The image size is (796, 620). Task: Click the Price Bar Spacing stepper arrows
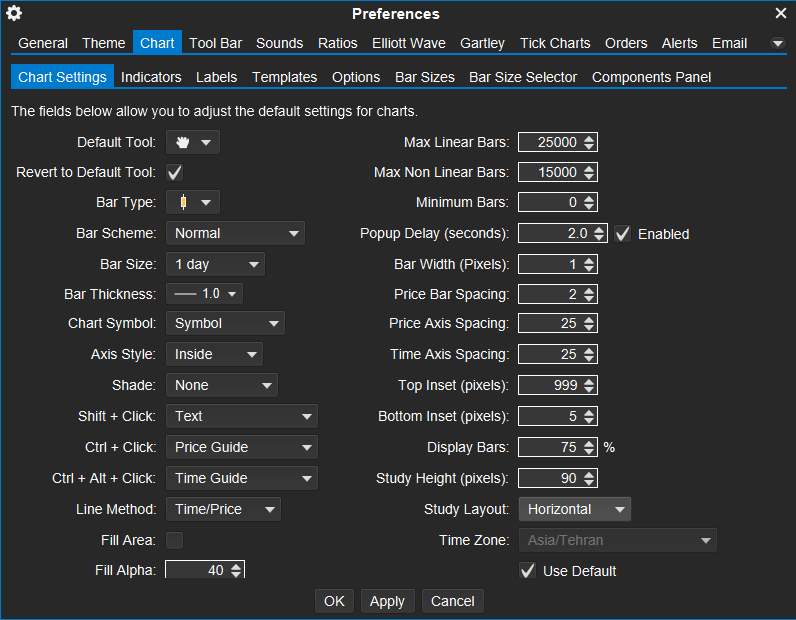coord(589,294)
